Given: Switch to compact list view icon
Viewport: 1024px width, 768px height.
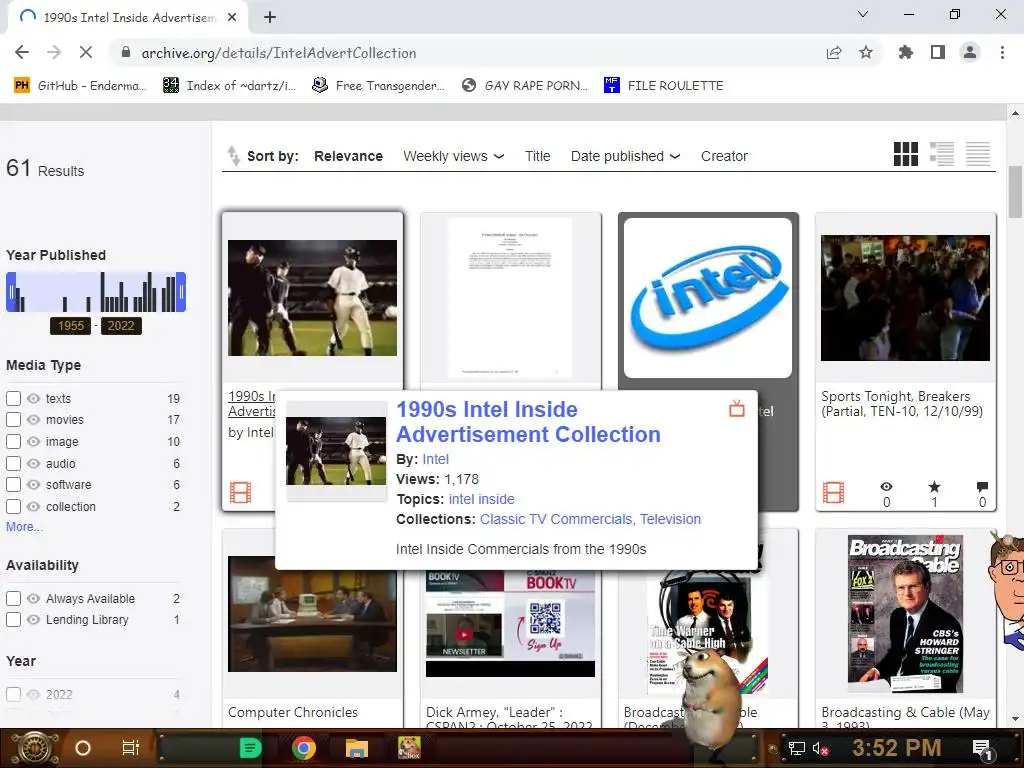Looking at the screenshot, I should click(978, 154).
